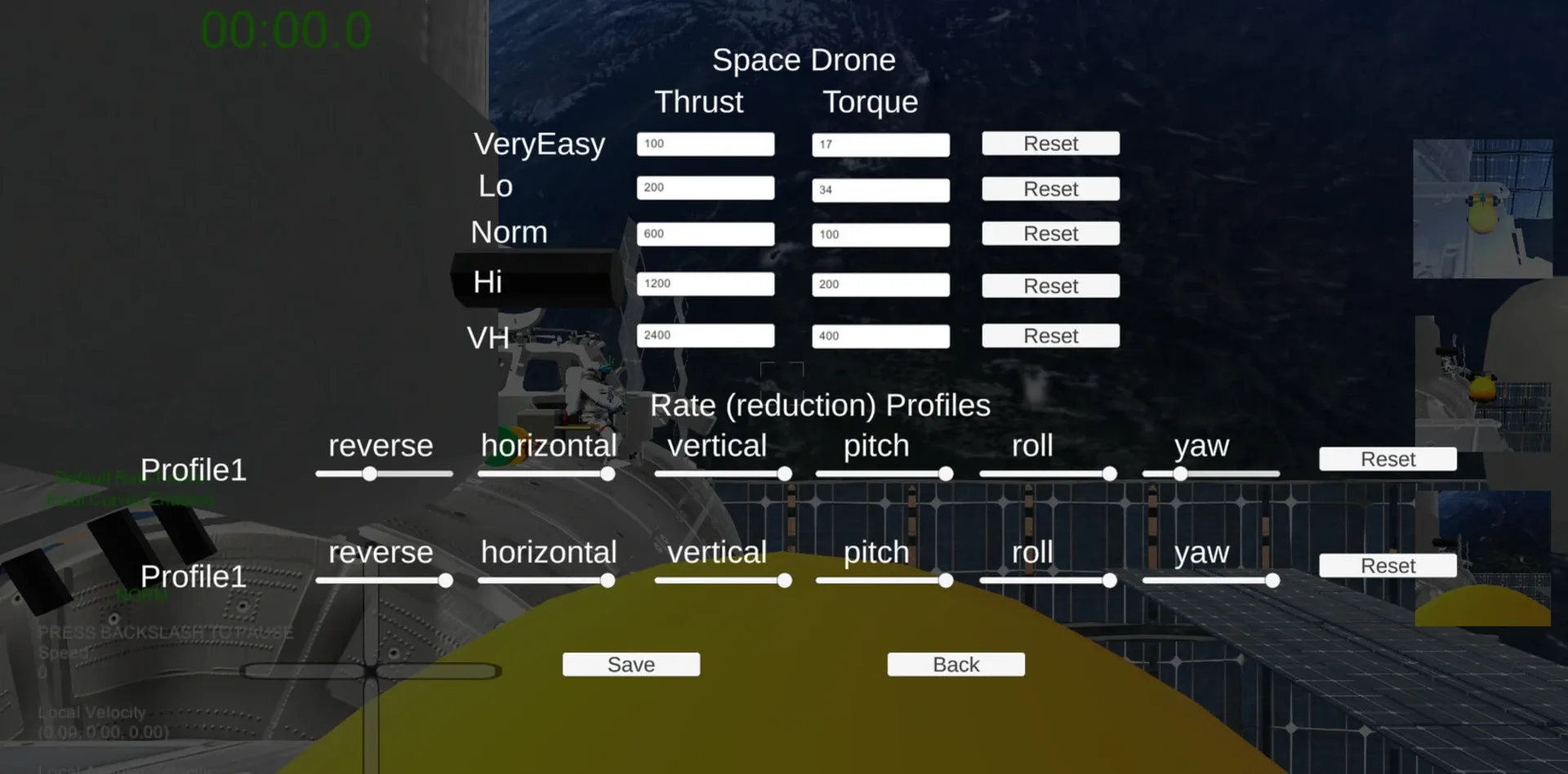Click the VeryEasy Thrust input field
Image resolution: width=1568 pixels, height=774 pixels.
[705, 145]
